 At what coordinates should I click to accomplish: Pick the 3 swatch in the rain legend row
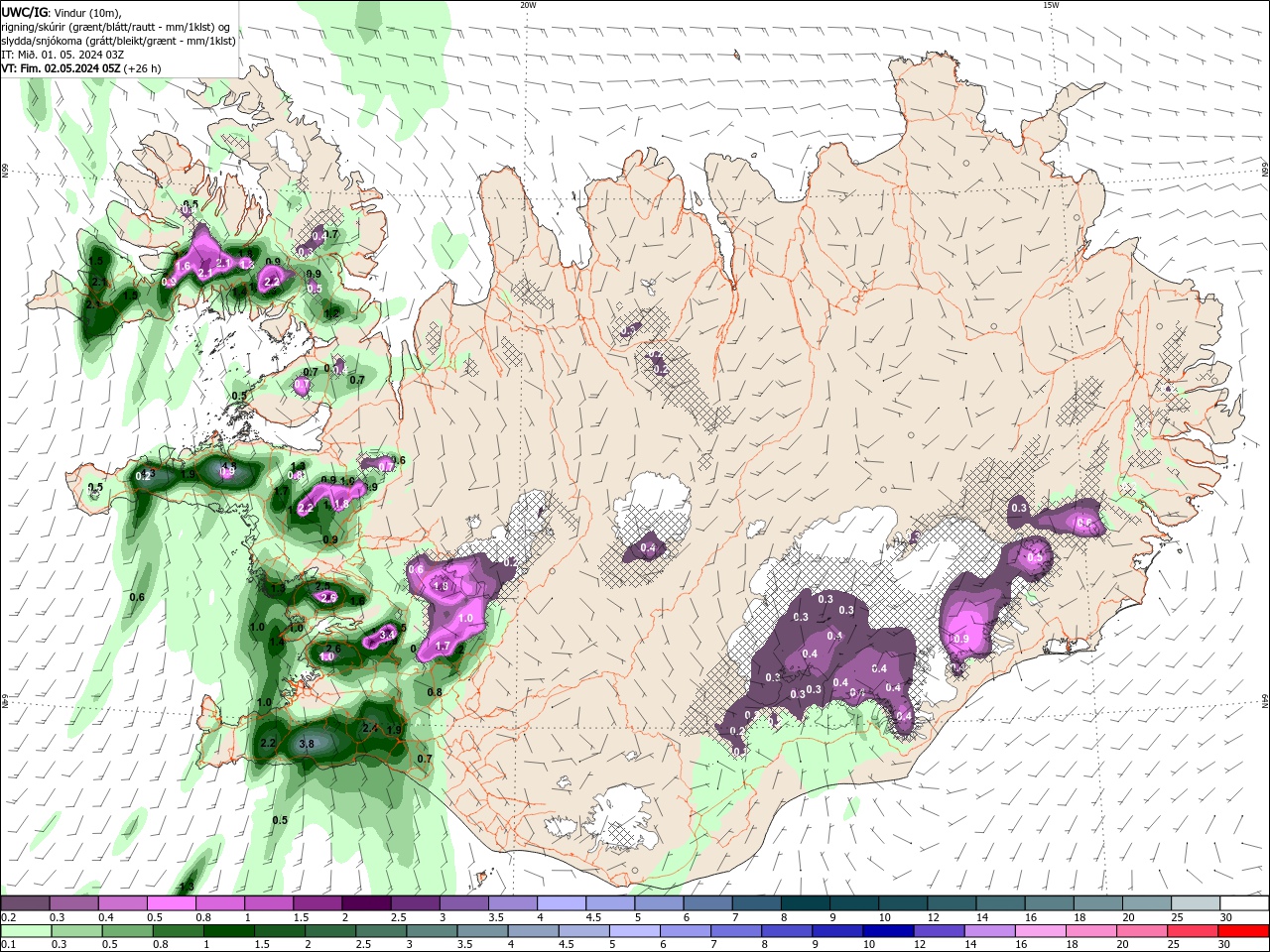(433, 931)
